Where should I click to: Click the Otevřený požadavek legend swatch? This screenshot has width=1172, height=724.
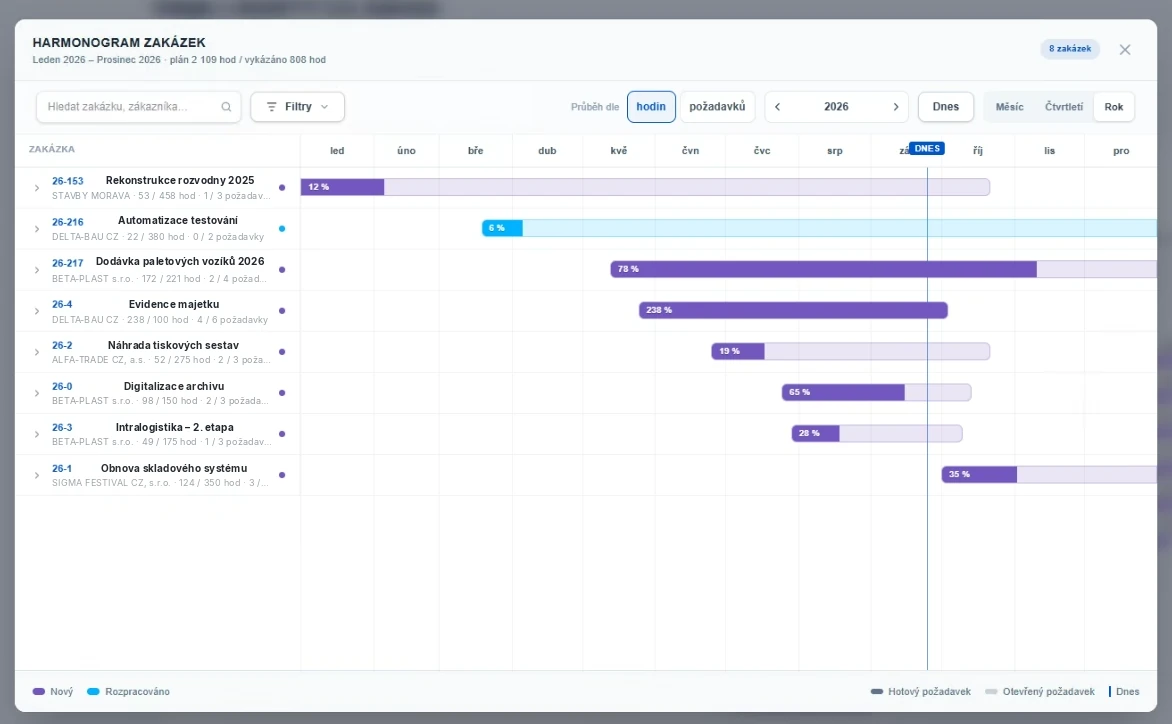point(991,692)
